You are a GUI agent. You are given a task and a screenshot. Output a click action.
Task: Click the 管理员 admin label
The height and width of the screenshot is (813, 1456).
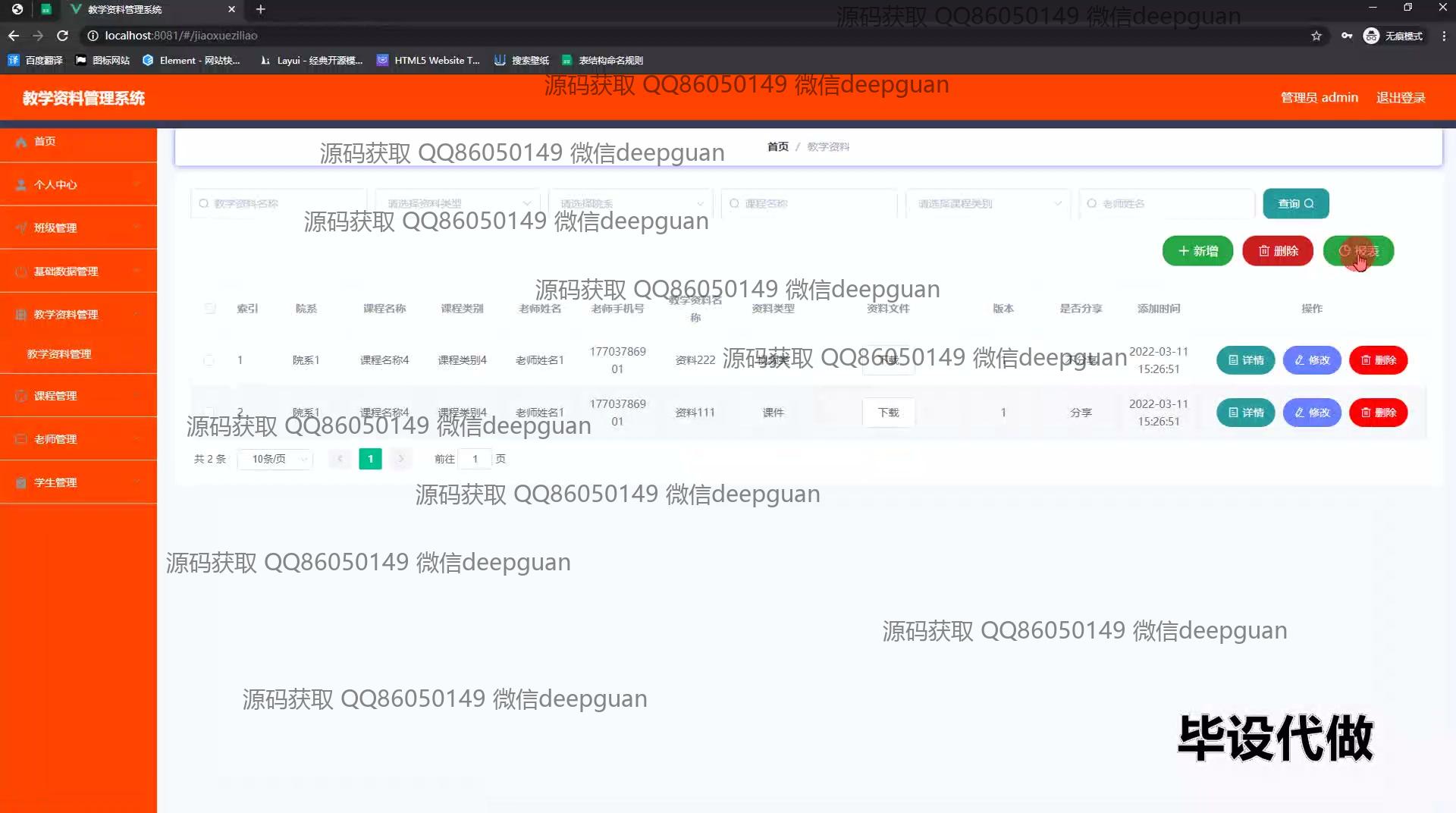coord(1319,98)
